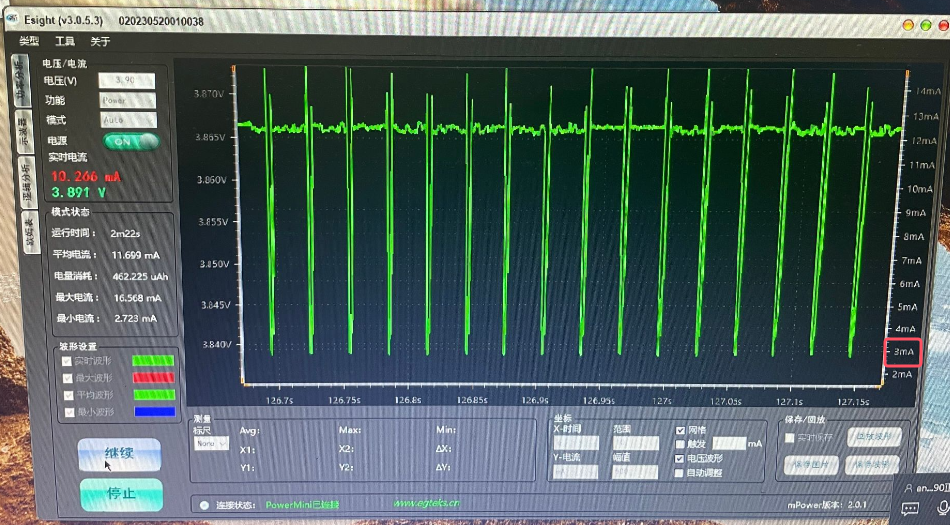The image size is (950, 525).
Task: Click the Y-电流 input field
Action: [576, 472]
